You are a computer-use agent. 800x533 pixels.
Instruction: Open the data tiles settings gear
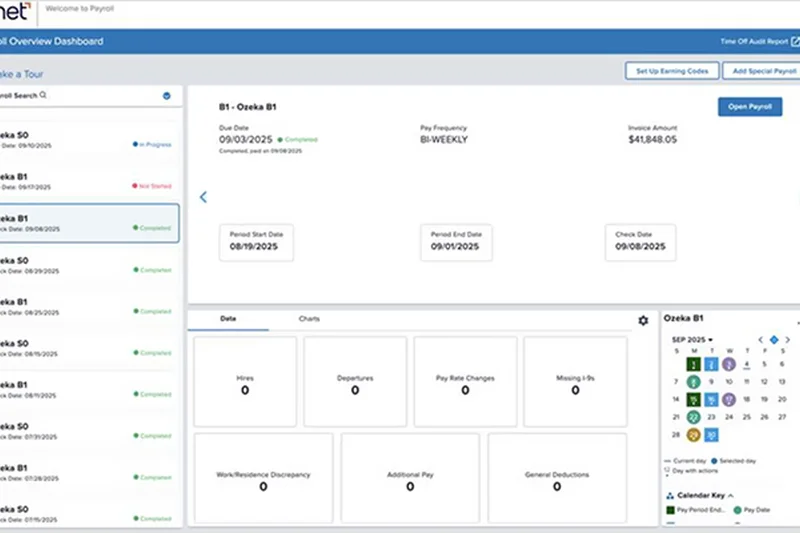(x=643, y=320)
